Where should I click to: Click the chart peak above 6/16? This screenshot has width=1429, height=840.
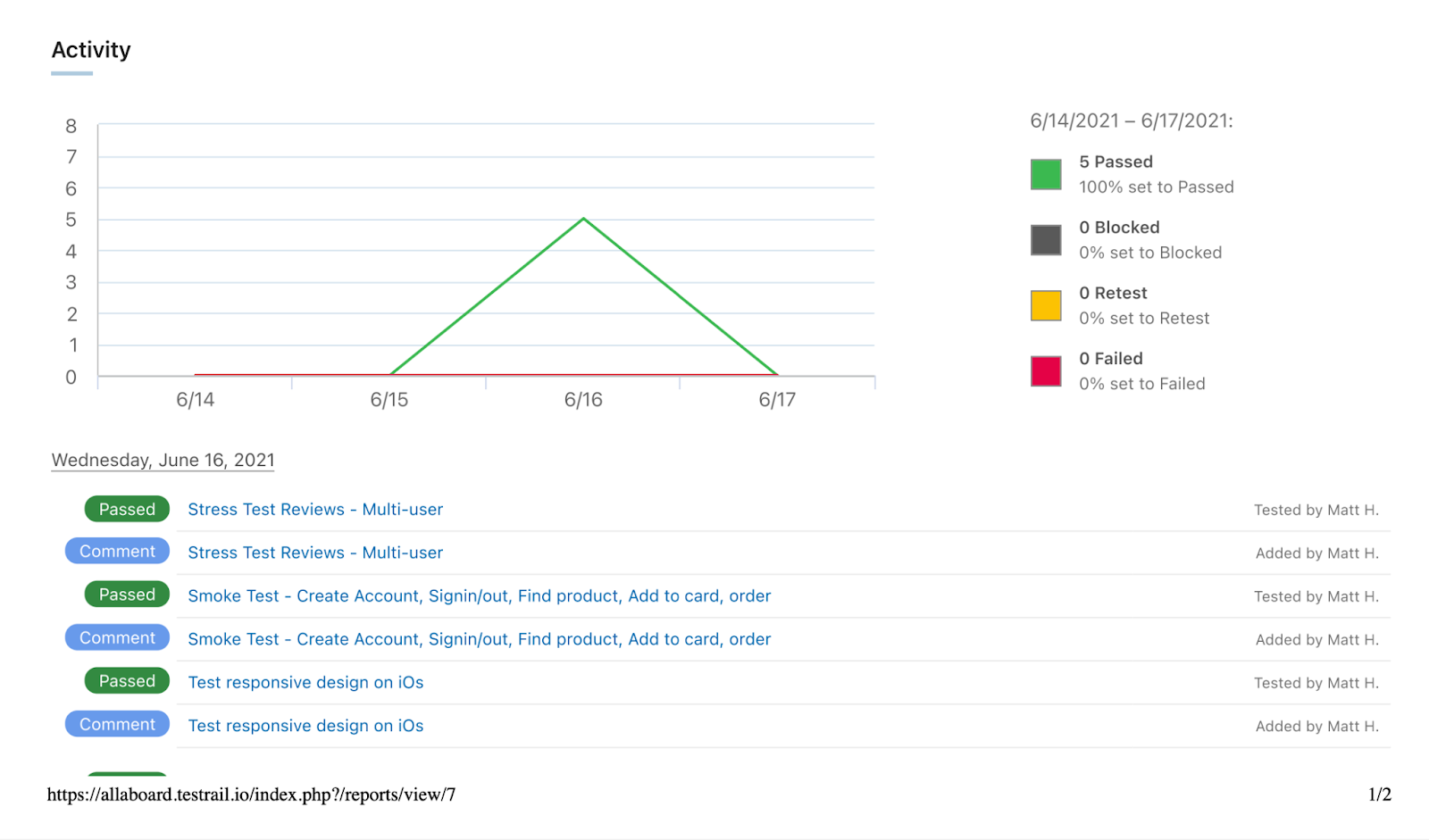(583, 219)
